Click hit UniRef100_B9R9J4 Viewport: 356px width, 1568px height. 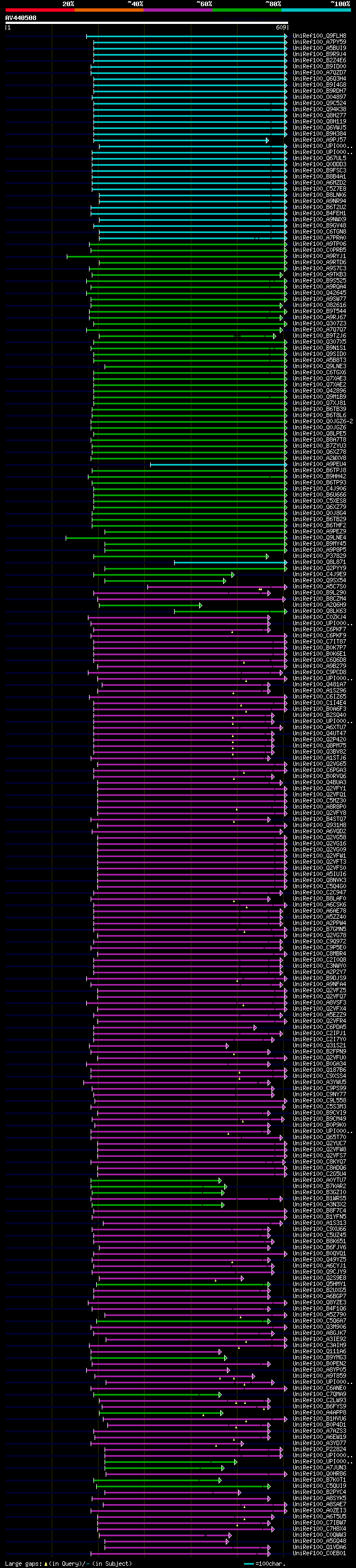click(319, 54)
